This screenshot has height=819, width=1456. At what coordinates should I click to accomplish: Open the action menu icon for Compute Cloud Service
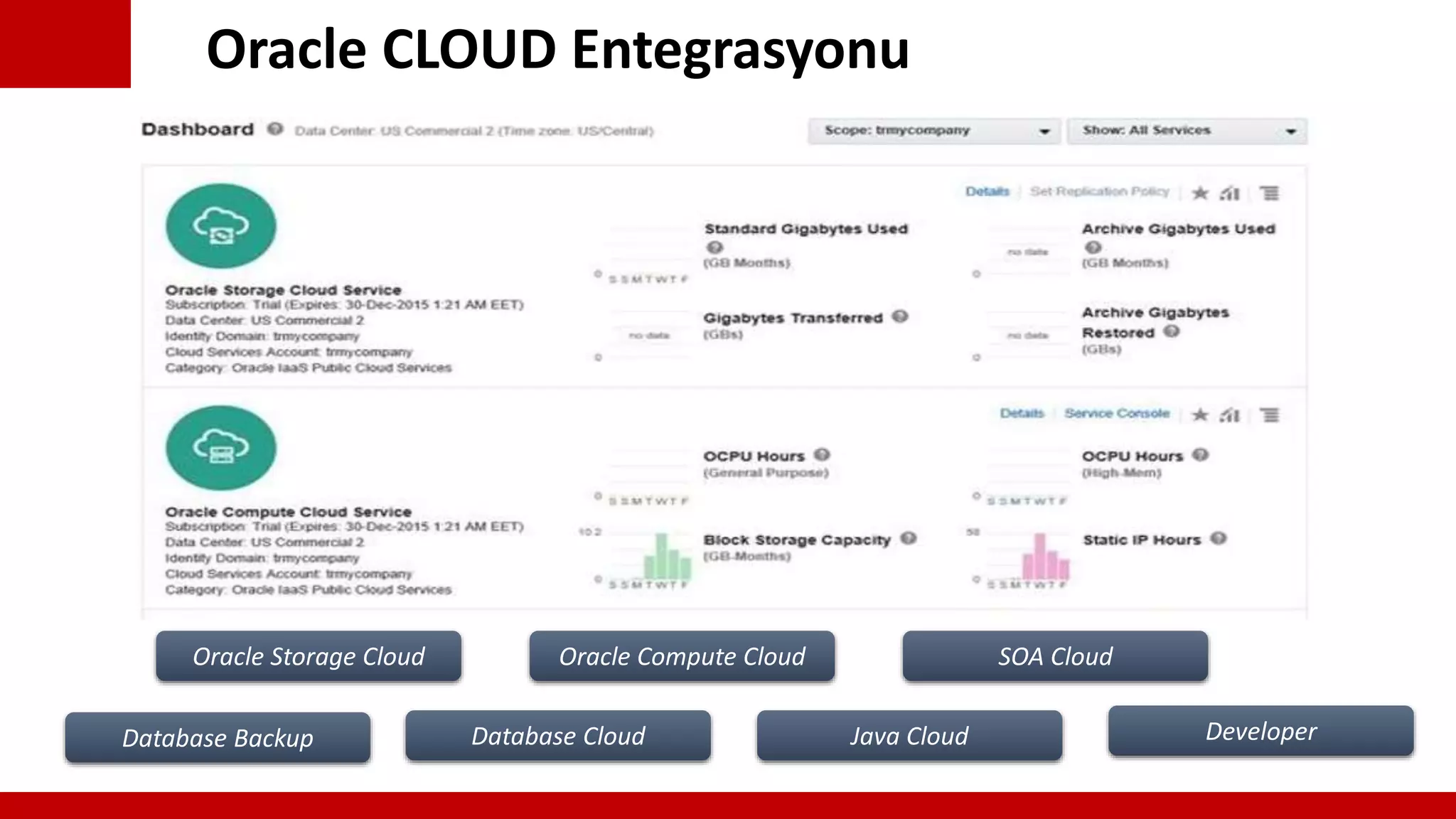(1270, 414)
